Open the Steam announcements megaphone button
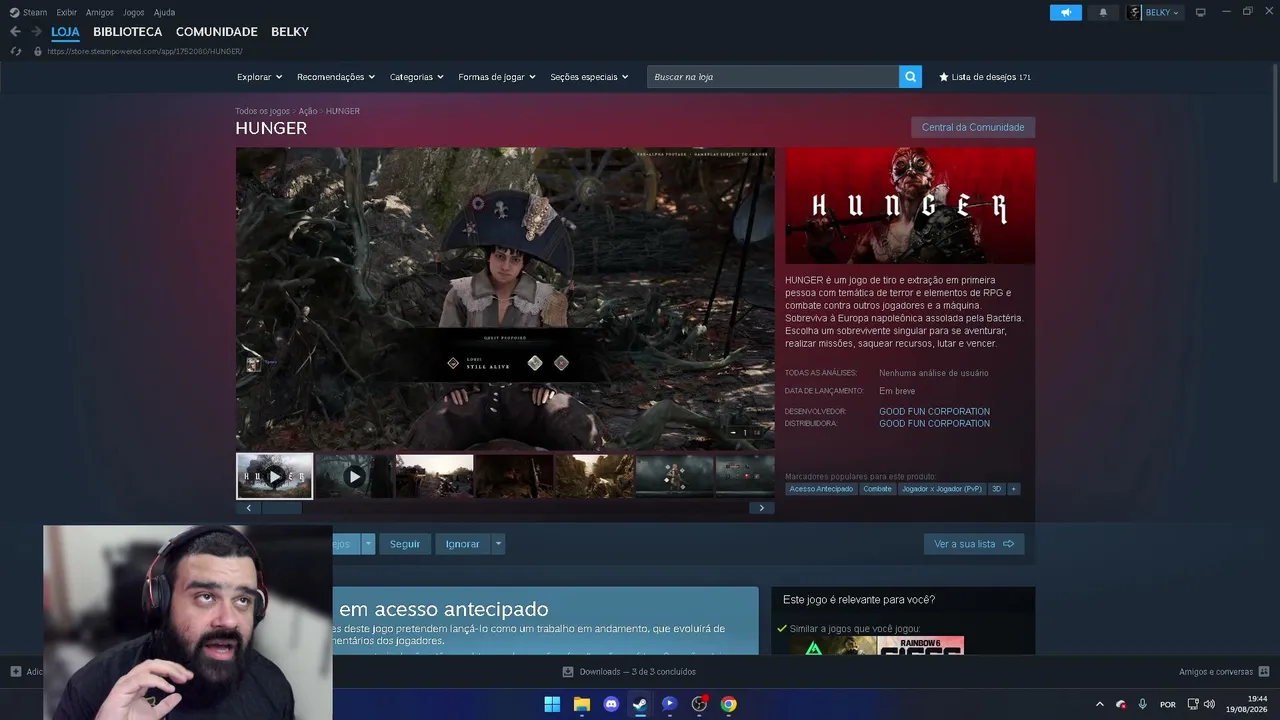 [1066, 12]
